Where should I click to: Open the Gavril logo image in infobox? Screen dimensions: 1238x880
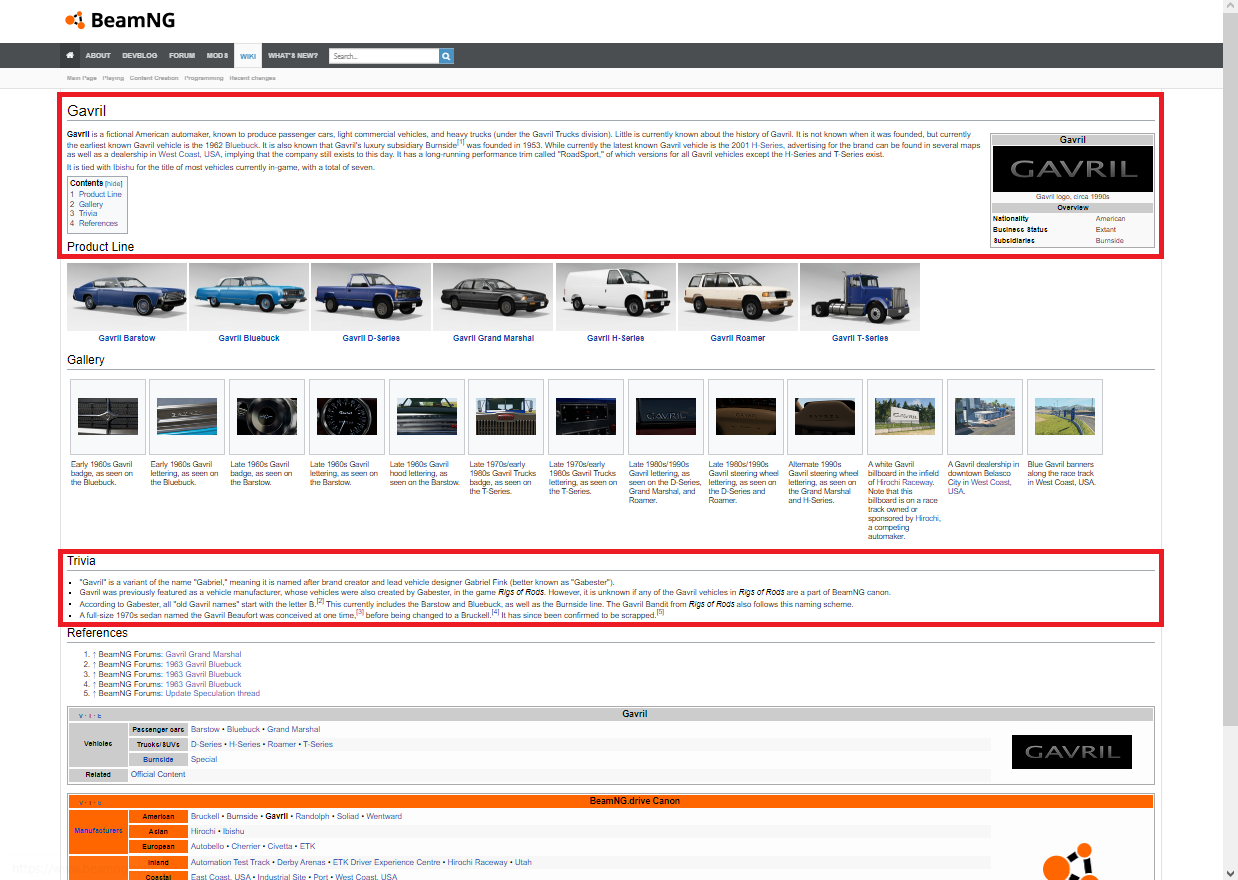coord(1072,169)
